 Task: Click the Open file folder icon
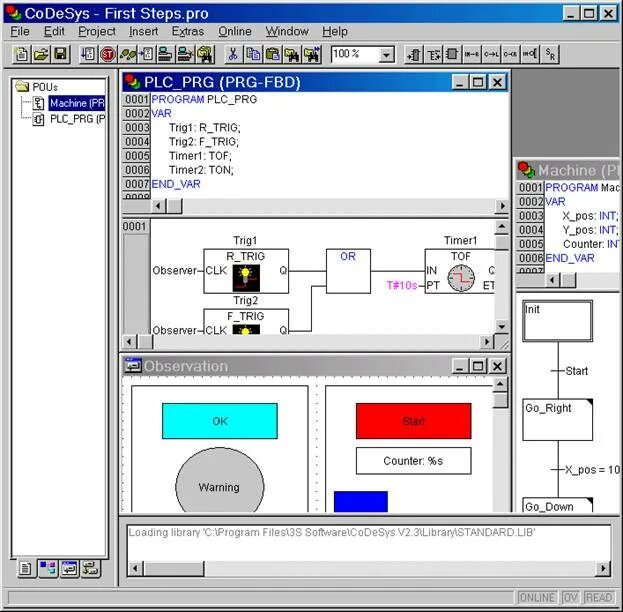(41, 54)
